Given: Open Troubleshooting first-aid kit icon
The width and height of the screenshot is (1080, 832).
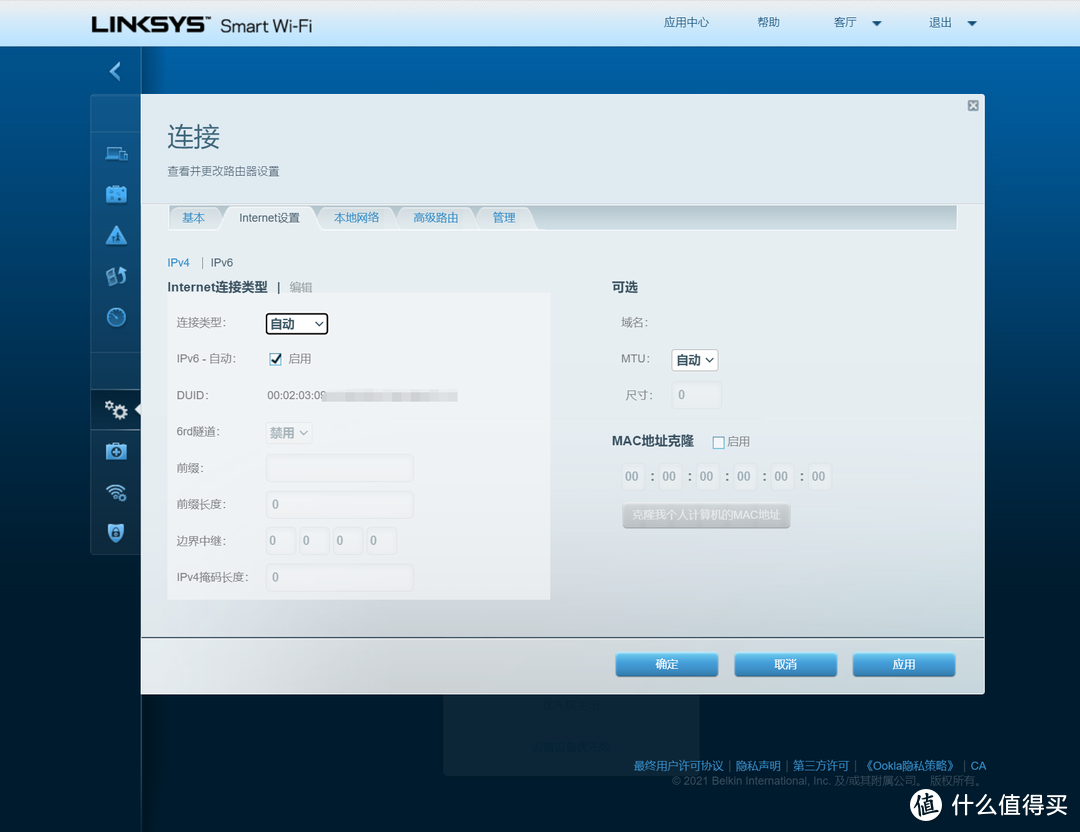Looking at the screenshot, I should (x=116, y=451).
